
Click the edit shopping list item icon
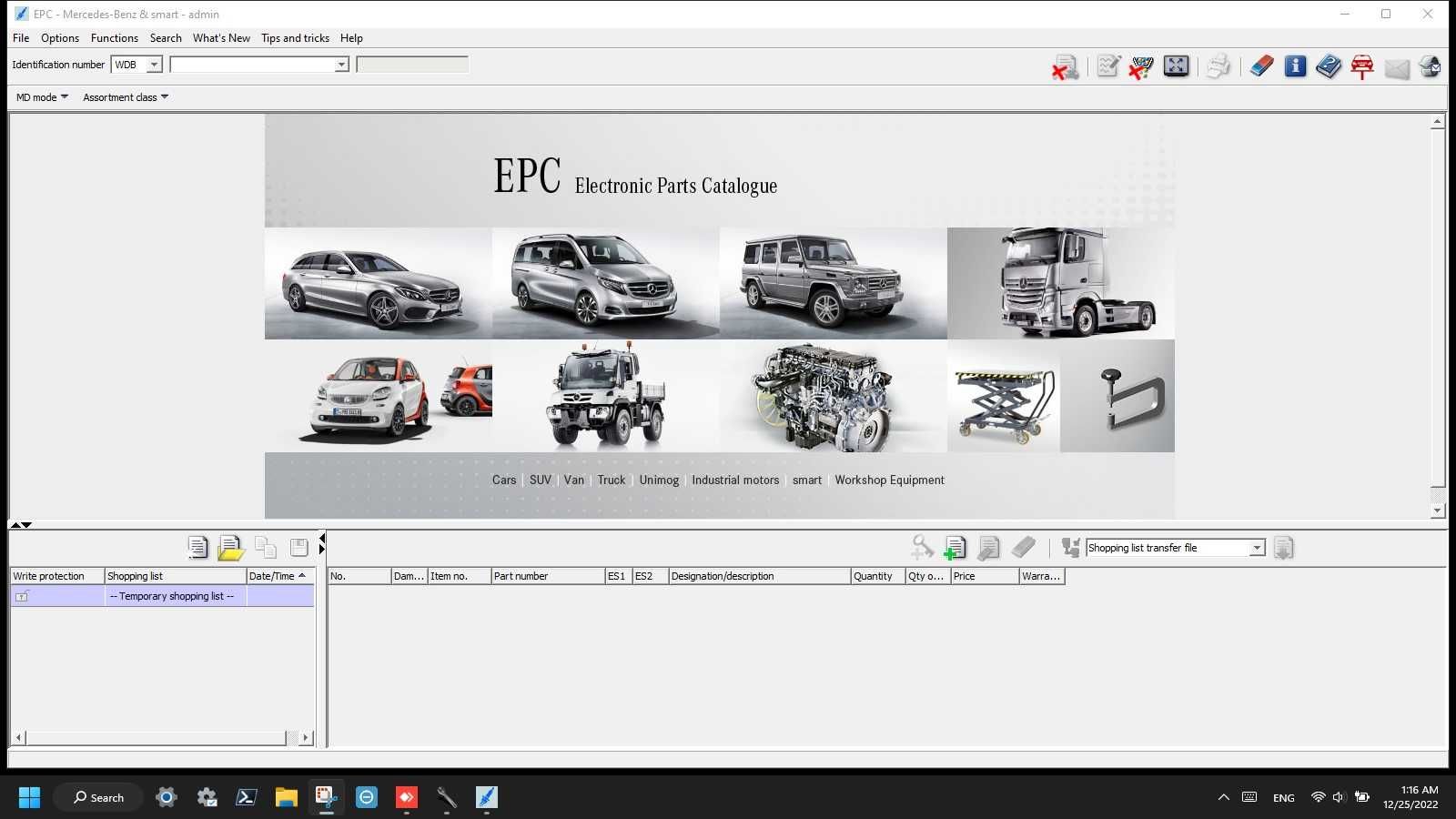(988, 547)
